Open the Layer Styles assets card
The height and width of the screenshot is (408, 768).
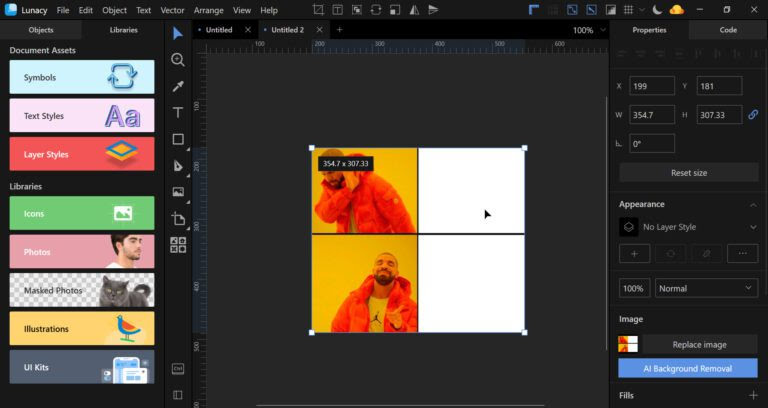pyautogui.click(x=82, y=154)
